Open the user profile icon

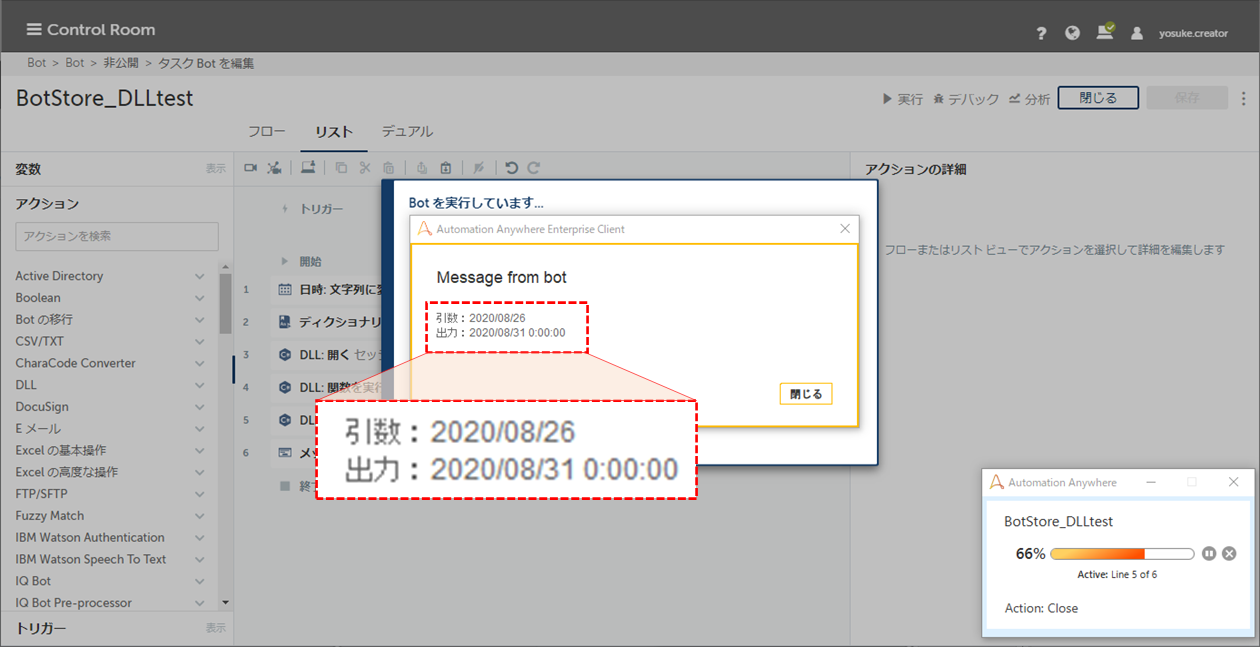[x=1137, y=33]
